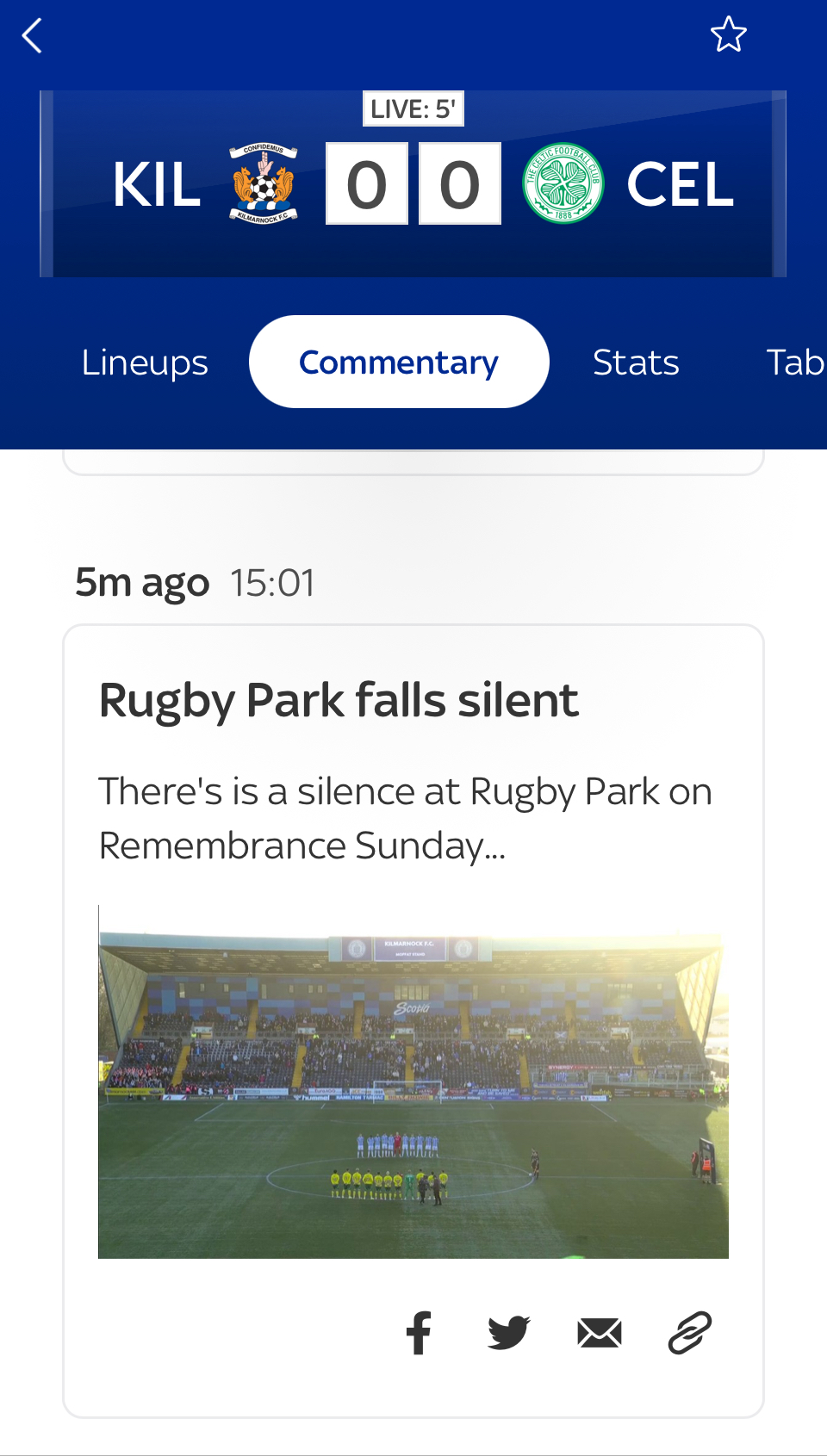
Task: Tap the Kilmarnock club crest
Action: [x=263, y=183]
